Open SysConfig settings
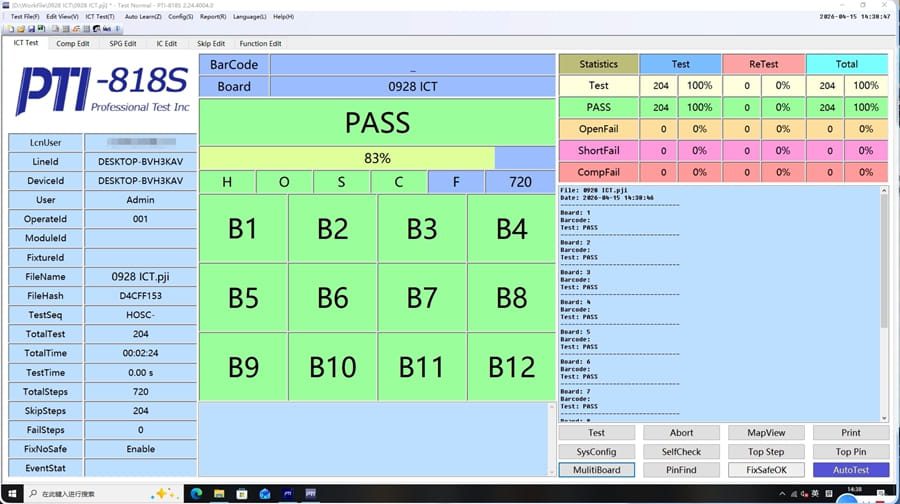This screenshot has height=504, width=900. tap(596, 452)
